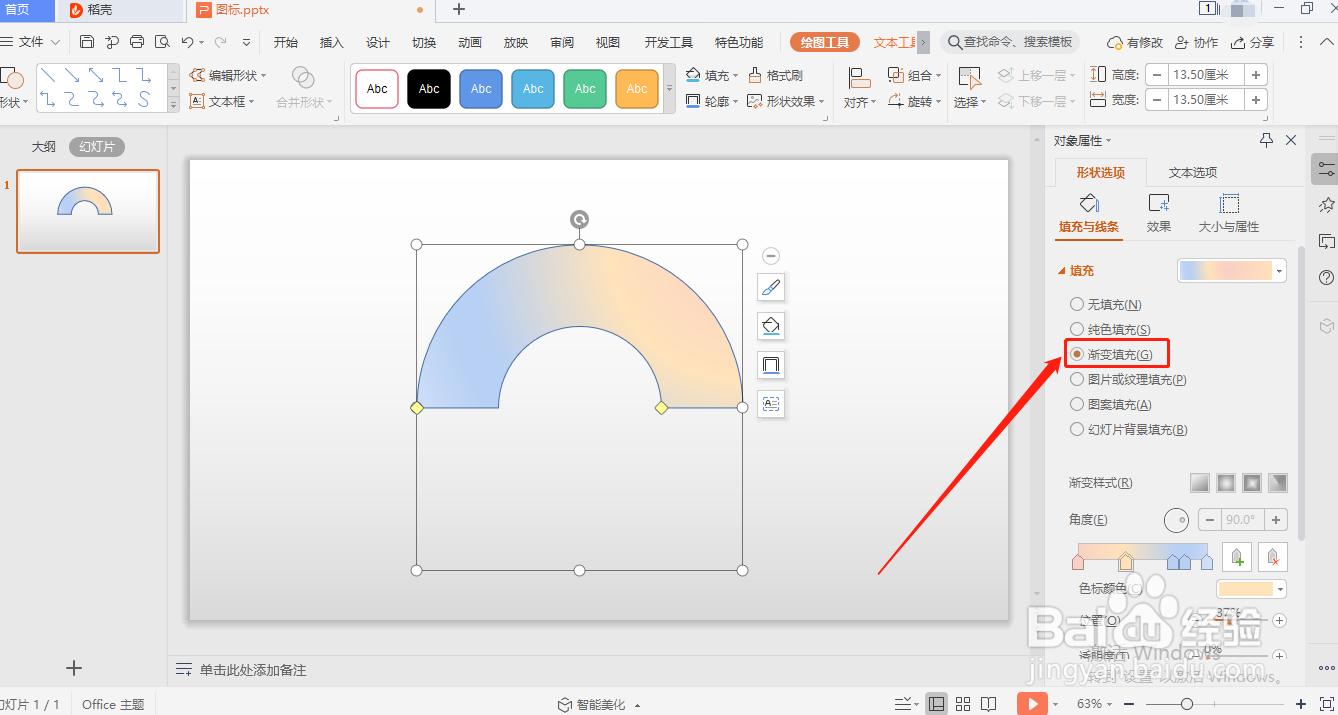Select slide 1 thumbnail
Image resolution: width=1338 pixels, height=715 pixels.
[x=88, y=211]
